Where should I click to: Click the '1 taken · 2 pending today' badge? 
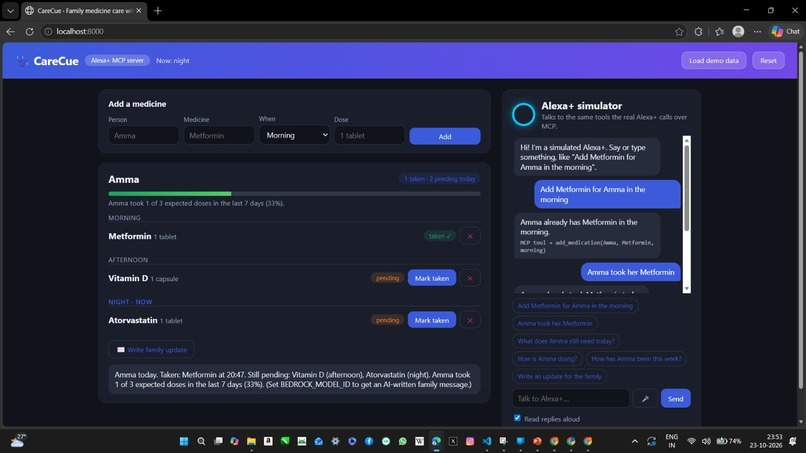click(439, 179)
